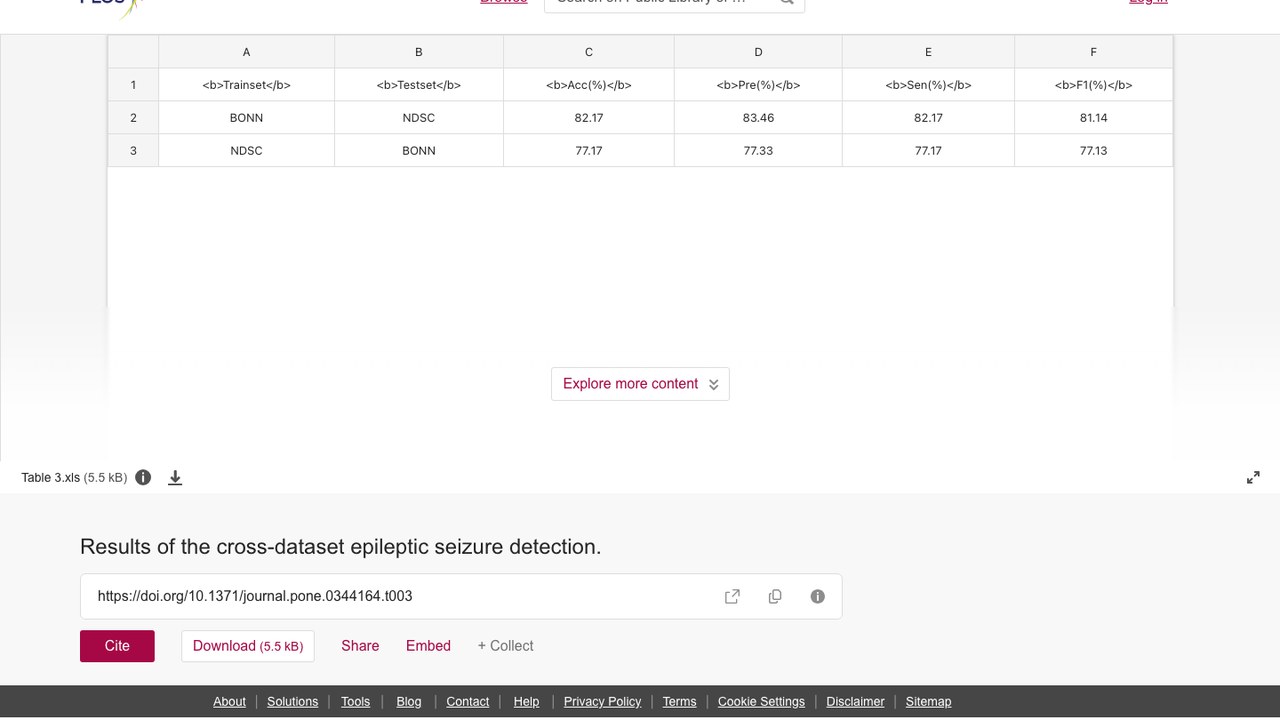This screenshot has height=720, width=1280.
Task: Click the info icon in DOI field
Action: coord(818,596)
